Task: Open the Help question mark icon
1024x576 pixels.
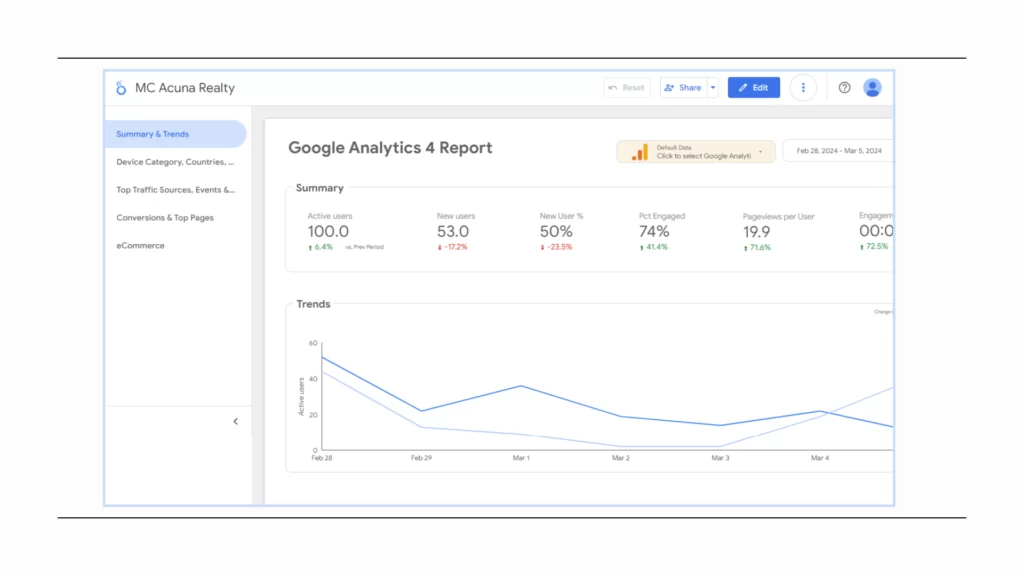Action: (844, 88)
